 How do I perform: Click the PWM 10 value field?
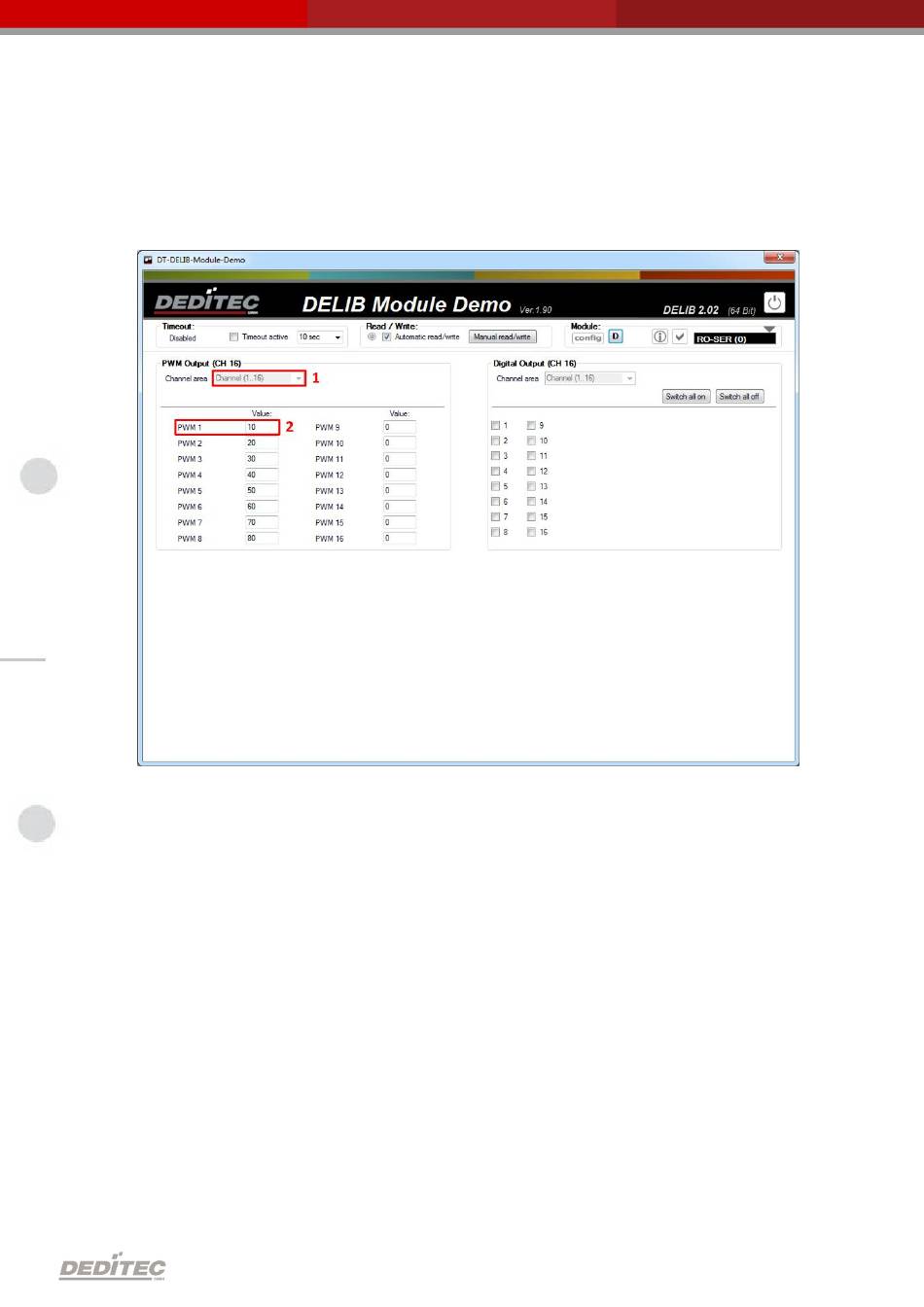click(399, 442)
